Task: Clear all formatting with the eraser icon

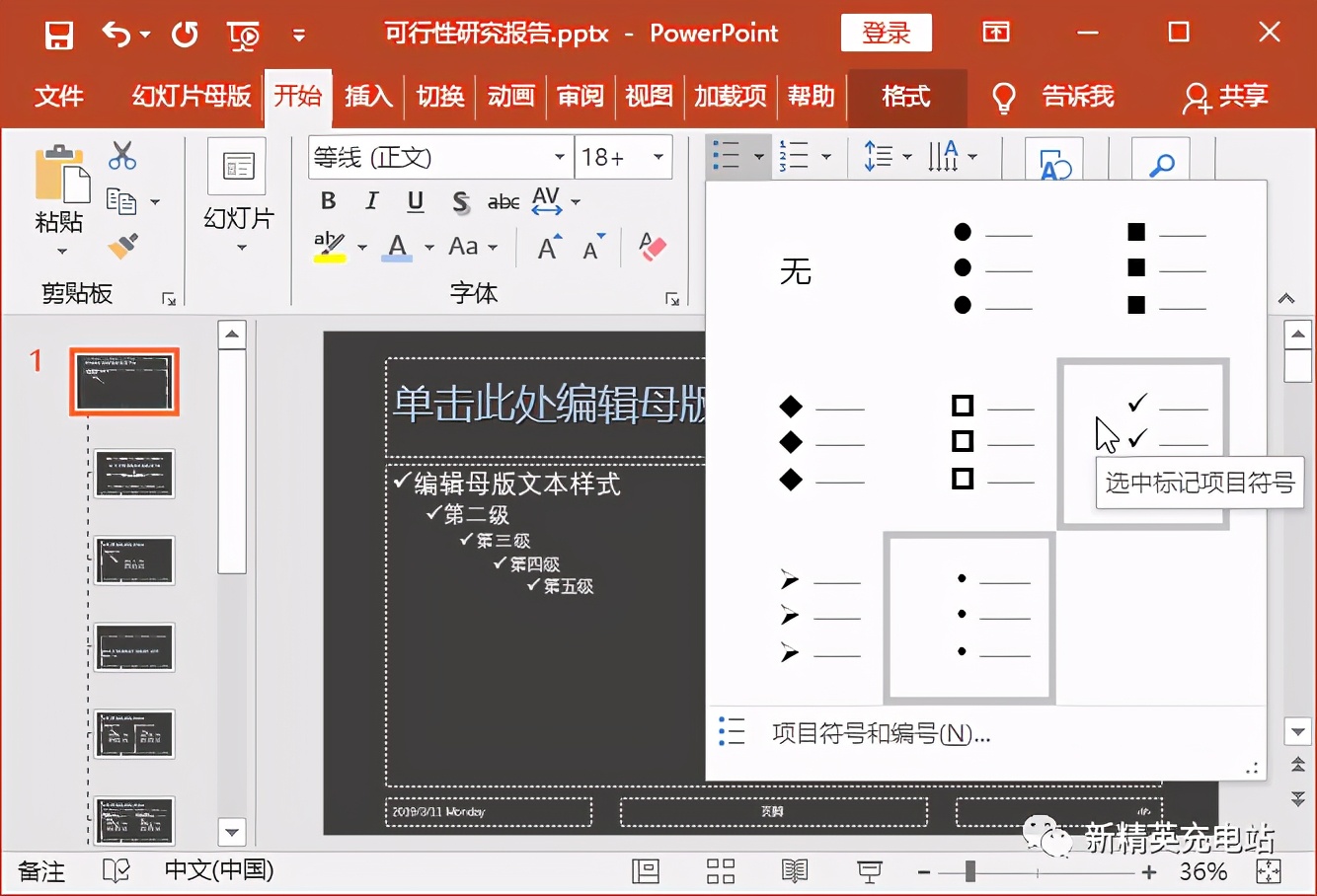Action: (651, 247)
